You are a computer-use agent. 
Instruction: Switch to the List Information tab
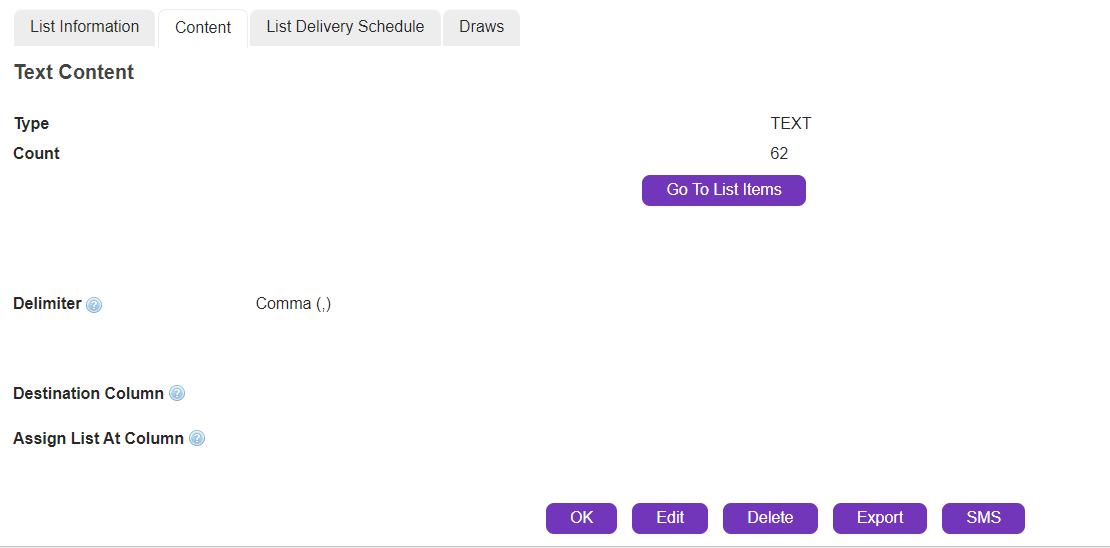(85, 27)
